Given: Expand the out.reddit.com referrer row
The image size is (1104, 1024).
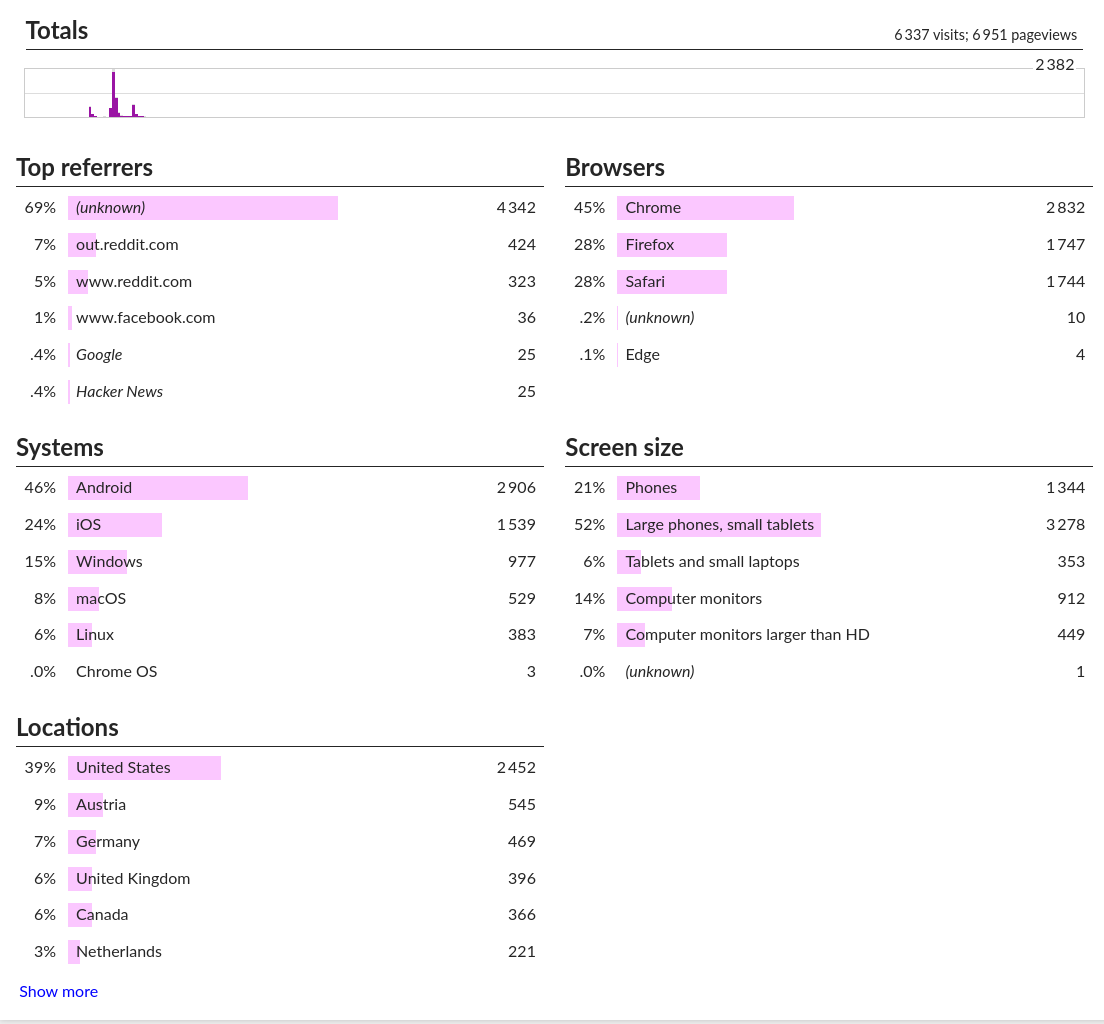Looking at the screenshot, I should click(x=127, y=245).
